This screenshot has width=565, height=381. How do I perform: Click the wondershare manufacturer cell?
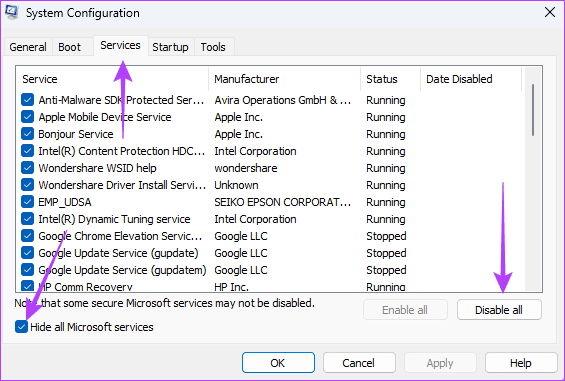tap(246, 168)
